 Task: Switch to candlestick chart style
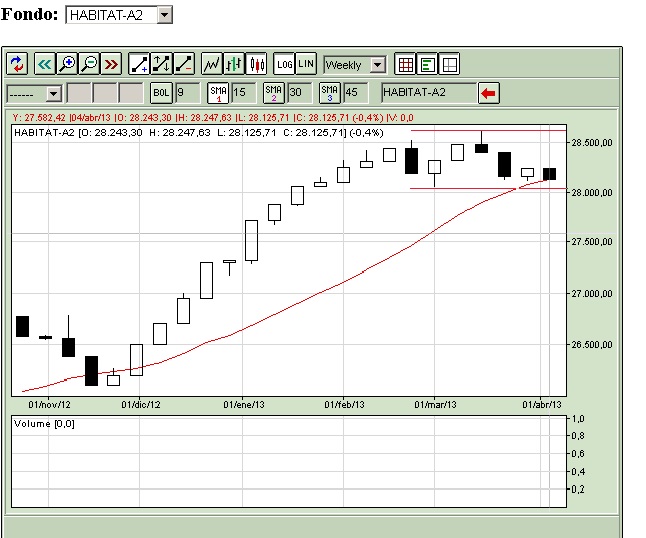click(256, 64)
